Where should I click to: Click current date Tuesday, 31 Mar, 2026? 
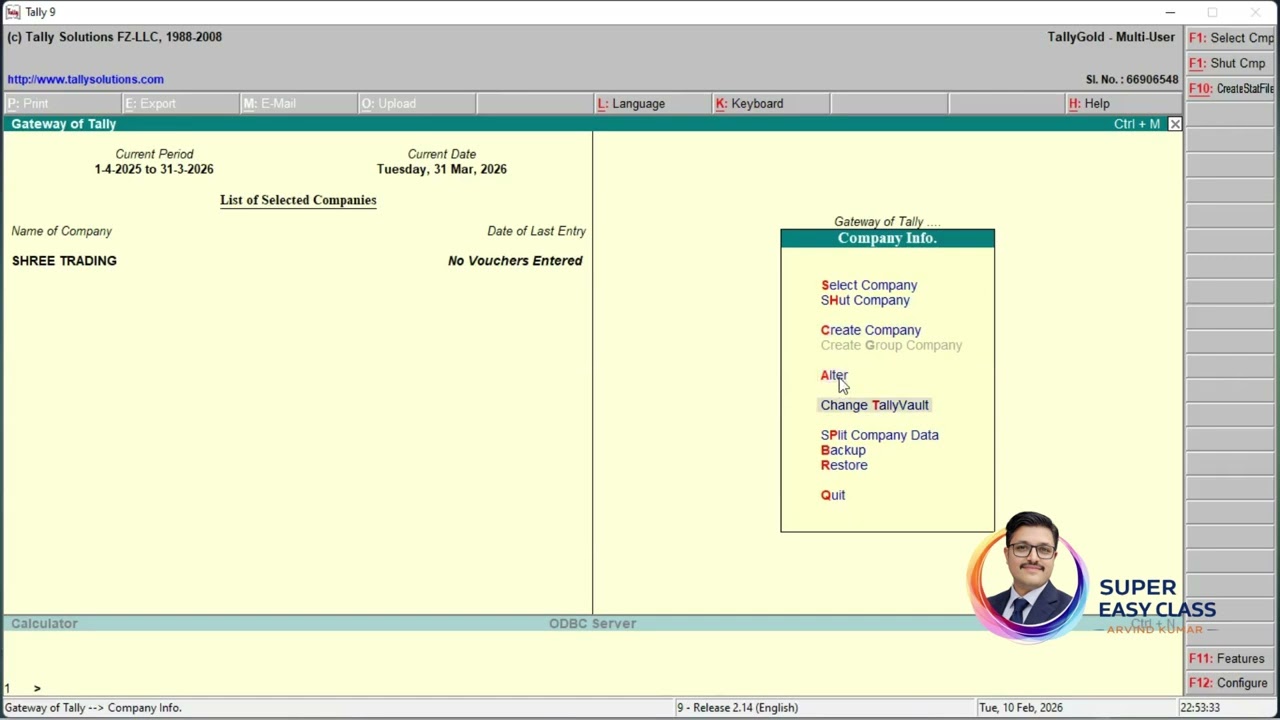(442, 169)
